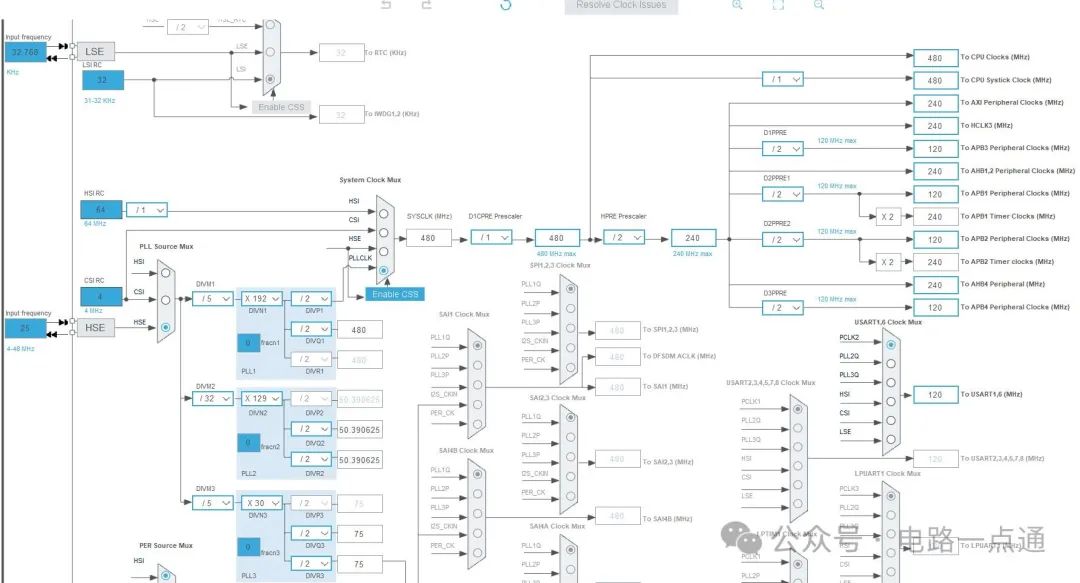The width and height of the screenshot is (1080, 583).
Task: Select HSI in the PLL Source Mux
Action: point(165,273)
